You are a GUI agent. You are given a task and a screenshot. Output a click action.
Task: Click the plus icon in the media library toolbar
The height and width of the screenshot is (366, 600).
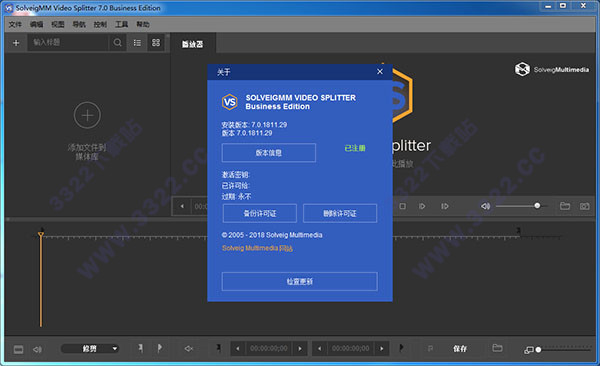click(x=16, y=43)
